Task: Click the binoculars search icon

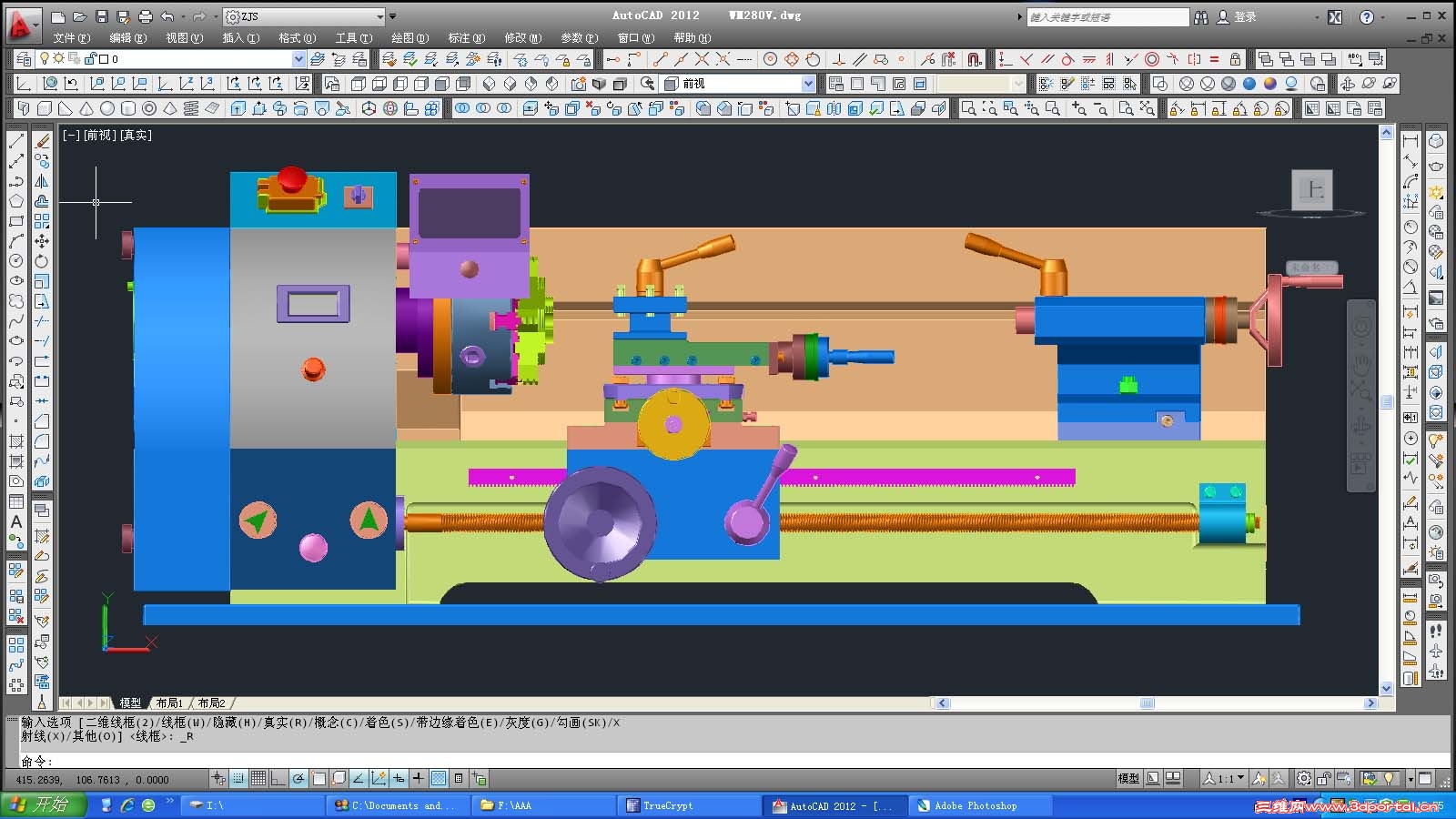Action: [x=1201, y=17]
